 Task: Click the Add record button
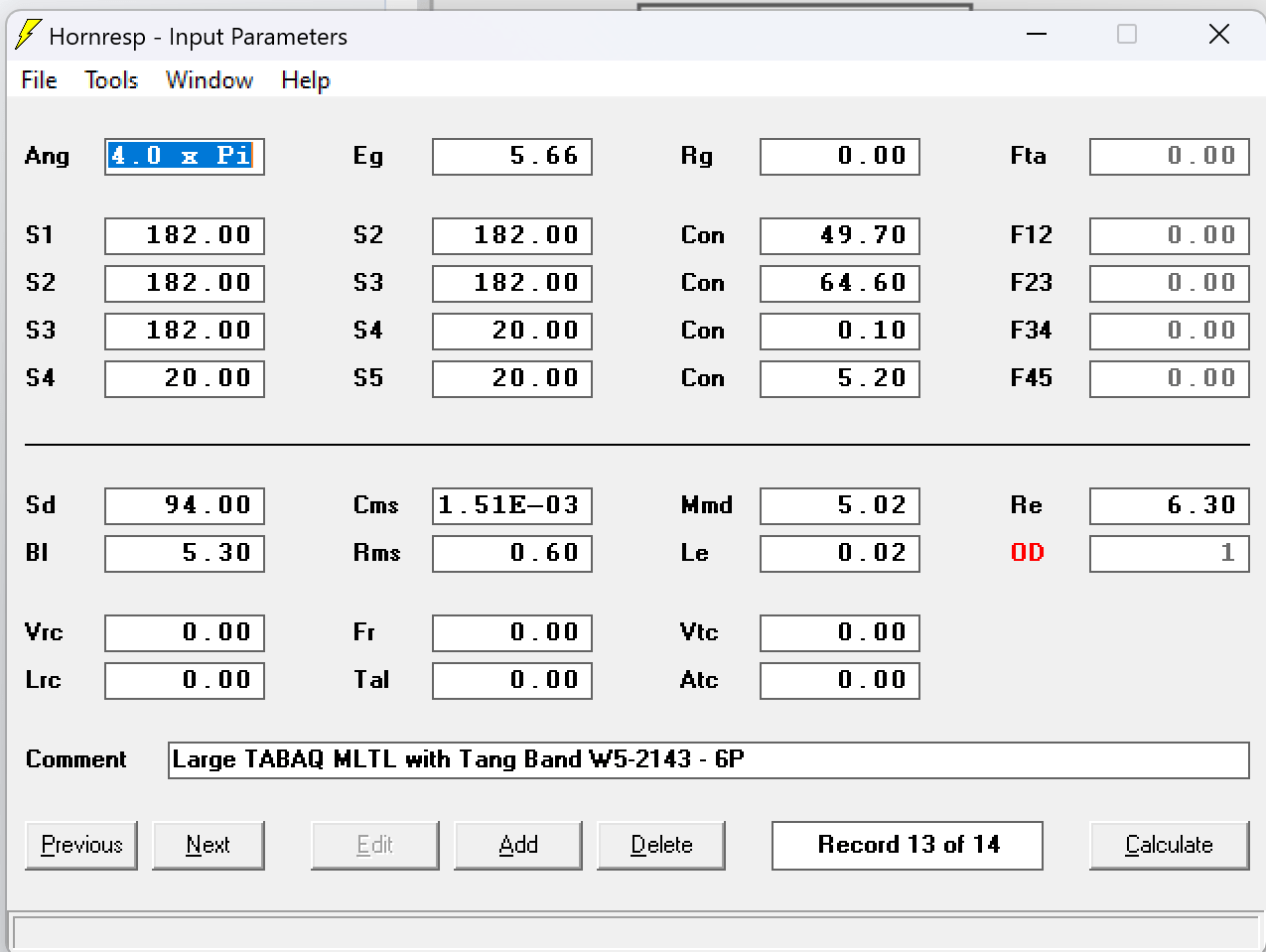[x=518, y=845]
